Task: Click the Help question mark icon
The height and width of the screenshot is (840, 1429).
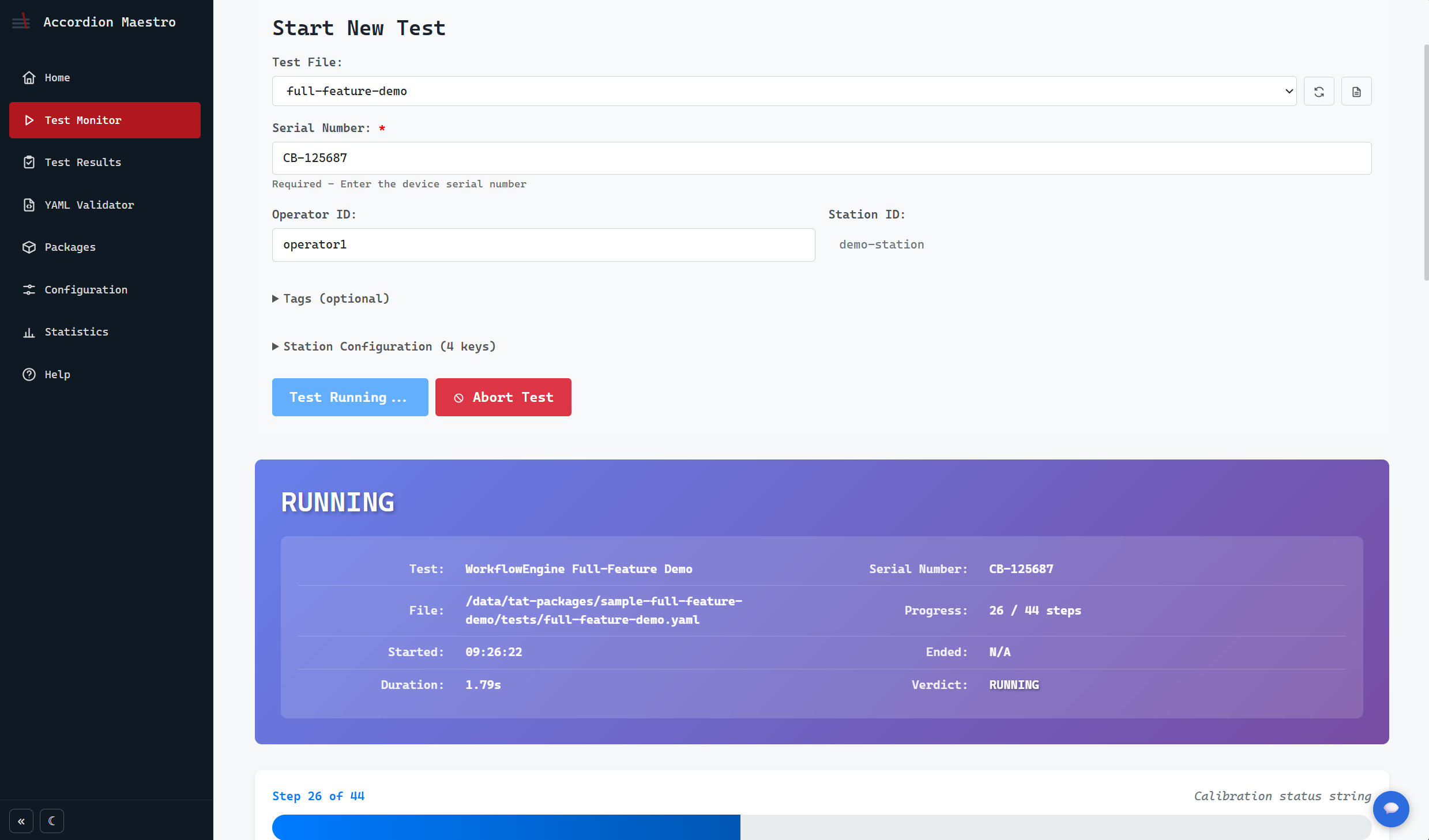Action: pyautogui.click(x=29, y=374)
